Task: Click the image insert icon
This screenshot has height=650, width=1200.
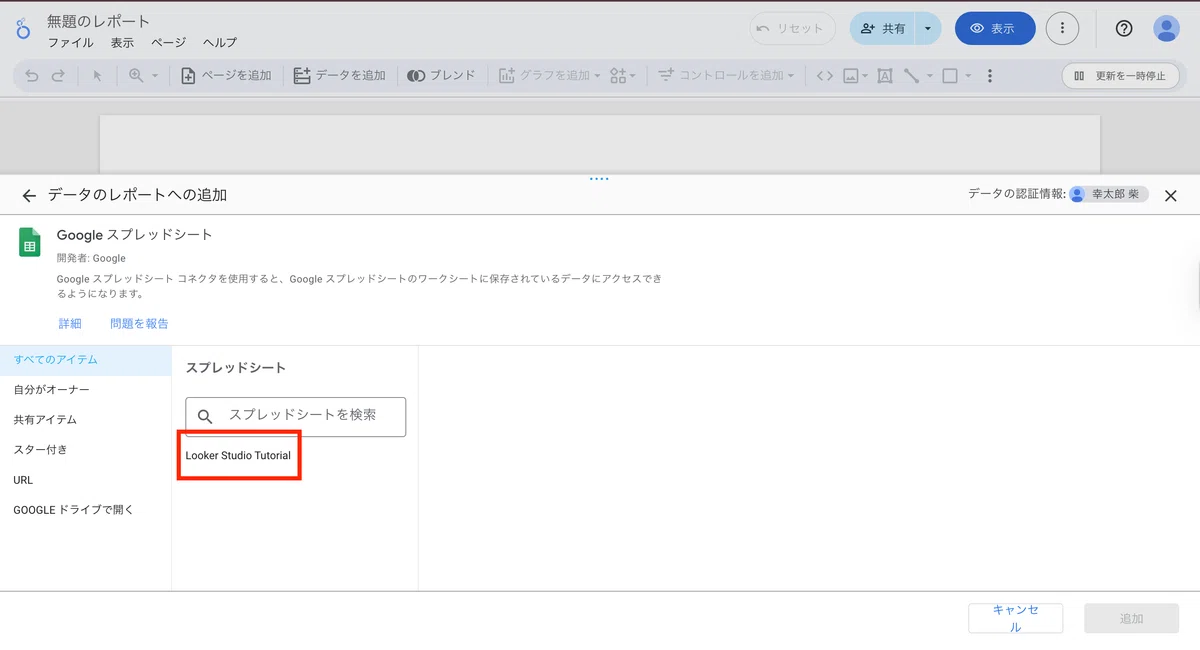Action: click(850, 76)
